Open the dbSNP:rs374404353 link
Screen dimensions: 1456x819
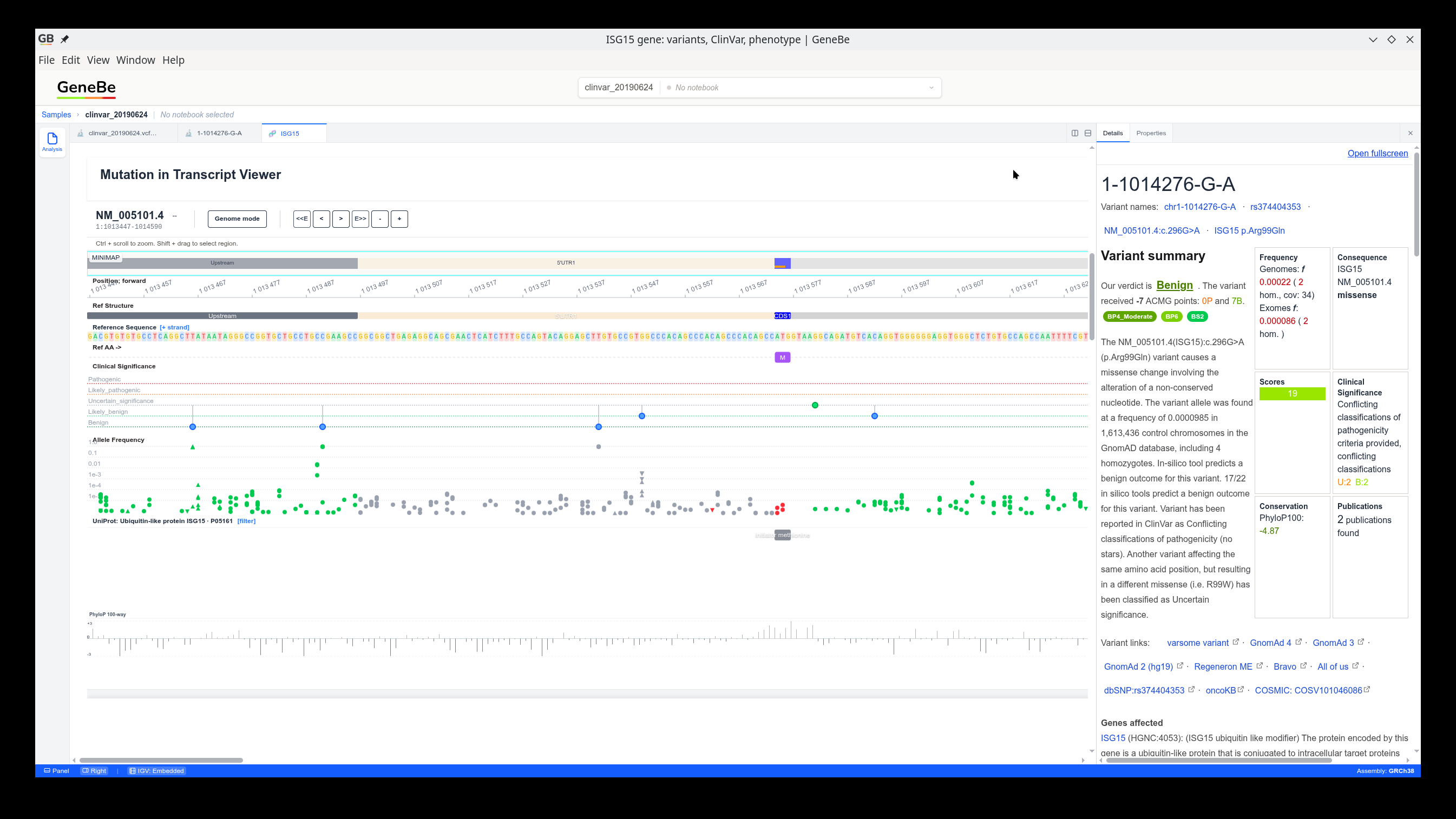pos(1144,690)
